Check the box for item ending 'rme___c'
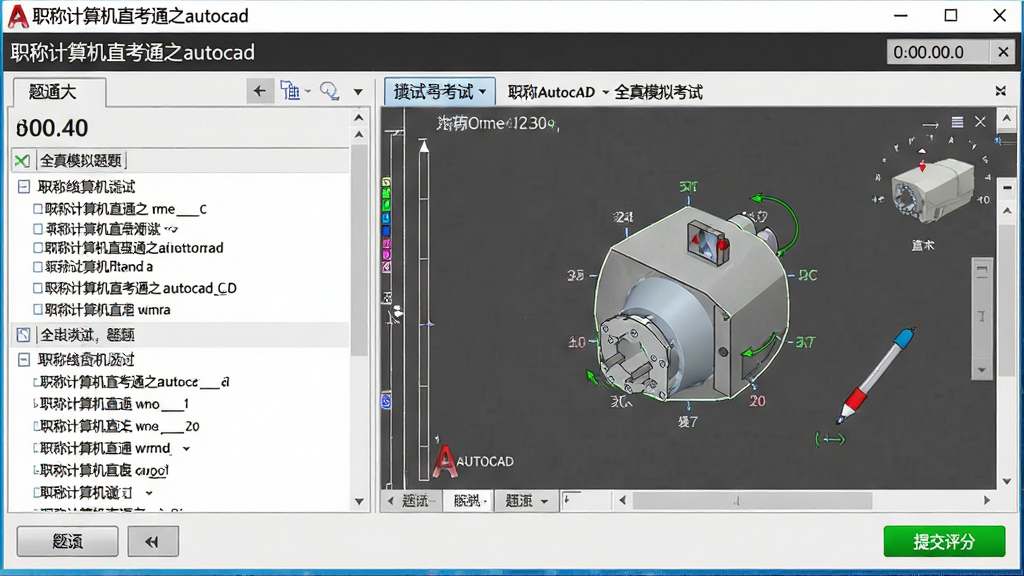 coord(38,209)
